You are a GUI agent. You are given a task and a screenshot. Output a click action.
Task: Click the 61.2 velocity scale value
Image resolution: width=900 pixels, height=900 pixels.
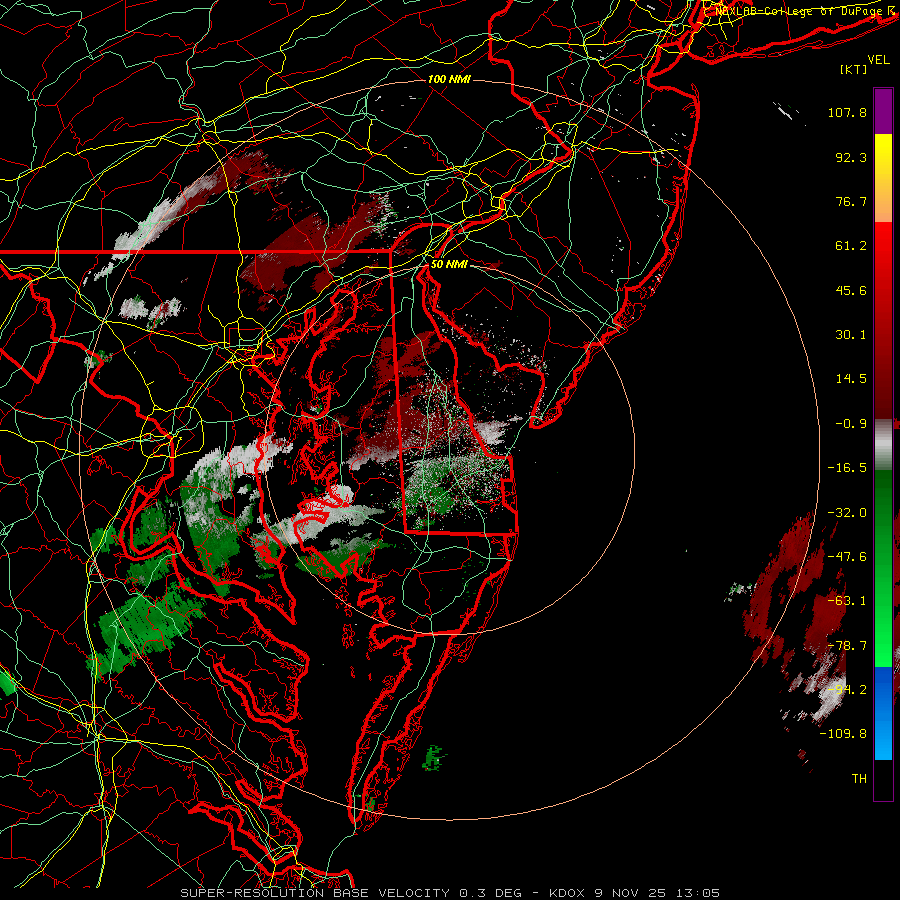[851, 246]
